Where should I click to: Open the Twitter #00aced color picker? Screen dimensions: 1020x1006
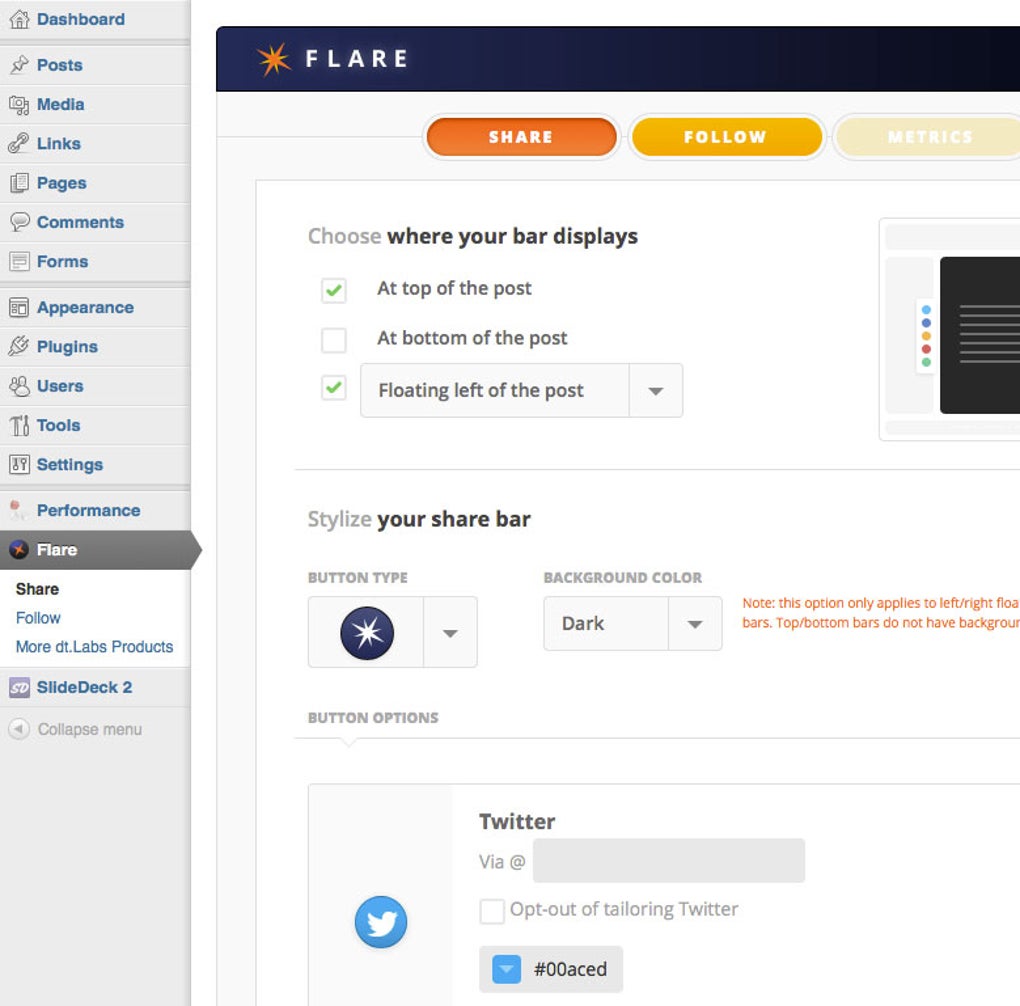[x=505, y=968]
